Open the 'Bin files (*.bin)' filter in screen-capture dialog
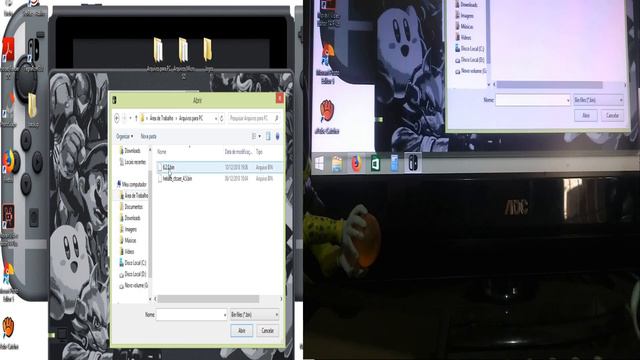 click(x=254, y=315)
